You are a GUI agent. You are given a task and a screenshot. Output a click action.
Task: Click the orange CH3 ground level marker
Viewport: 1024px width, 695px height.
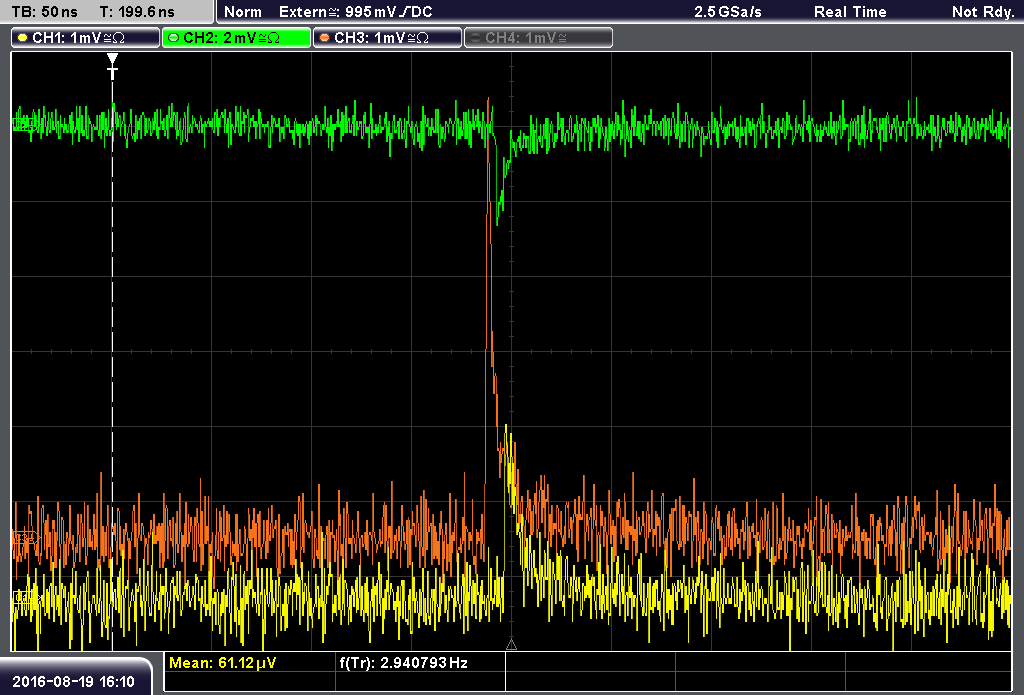click(x=26, y=538)
